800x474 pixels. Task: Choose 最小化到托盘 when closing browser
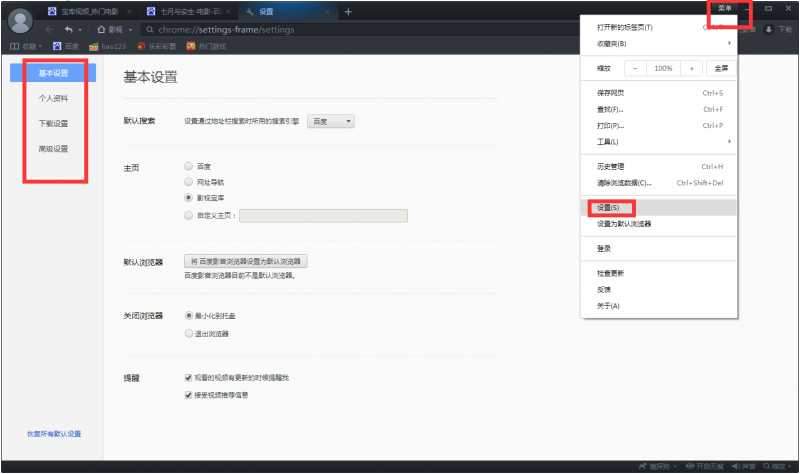pos(189,316)
